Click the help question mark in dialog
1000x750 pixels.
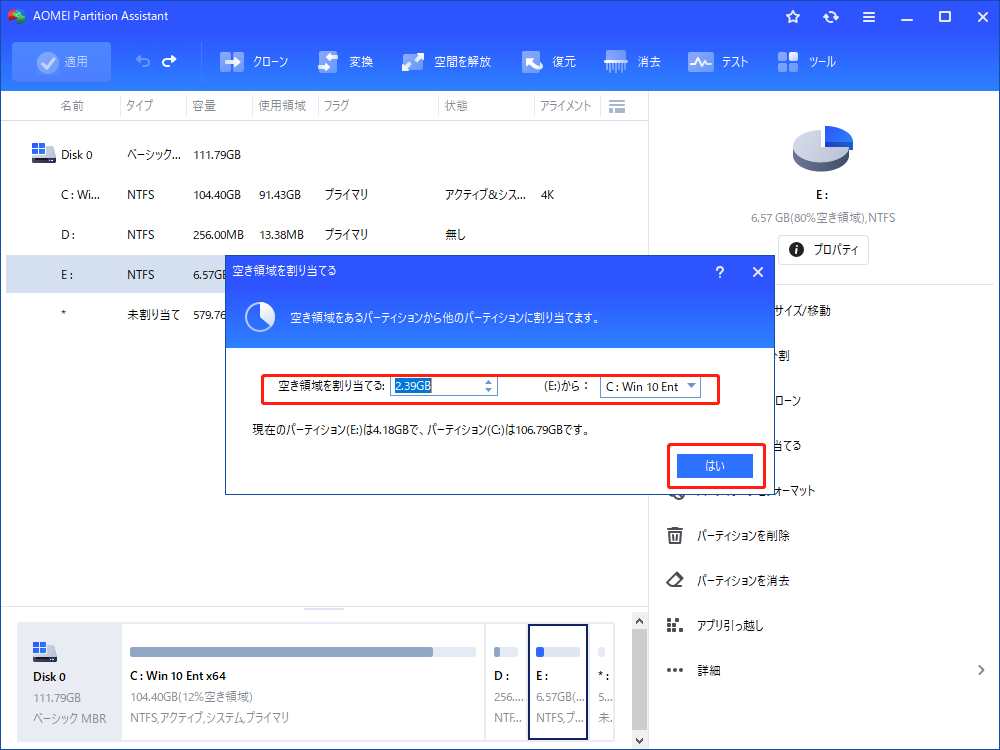click(719, 272)
